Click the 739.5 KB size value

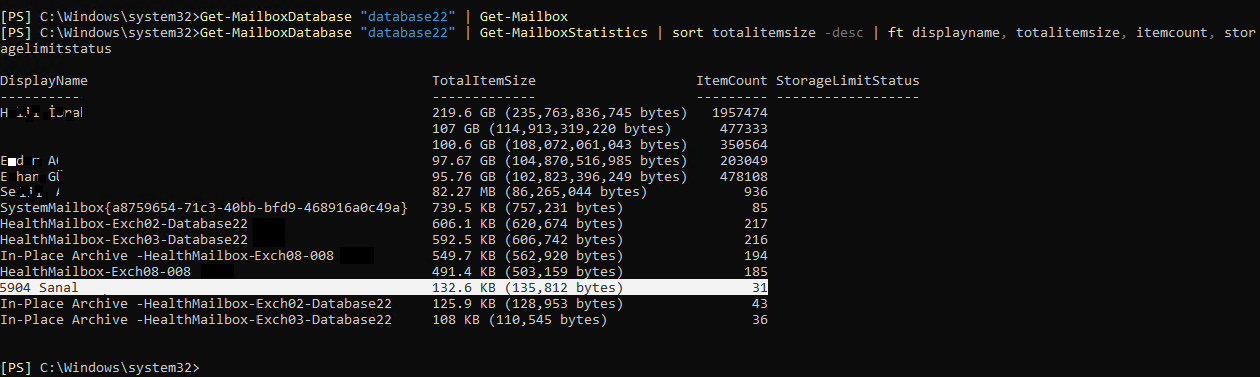tap(528, 208)
